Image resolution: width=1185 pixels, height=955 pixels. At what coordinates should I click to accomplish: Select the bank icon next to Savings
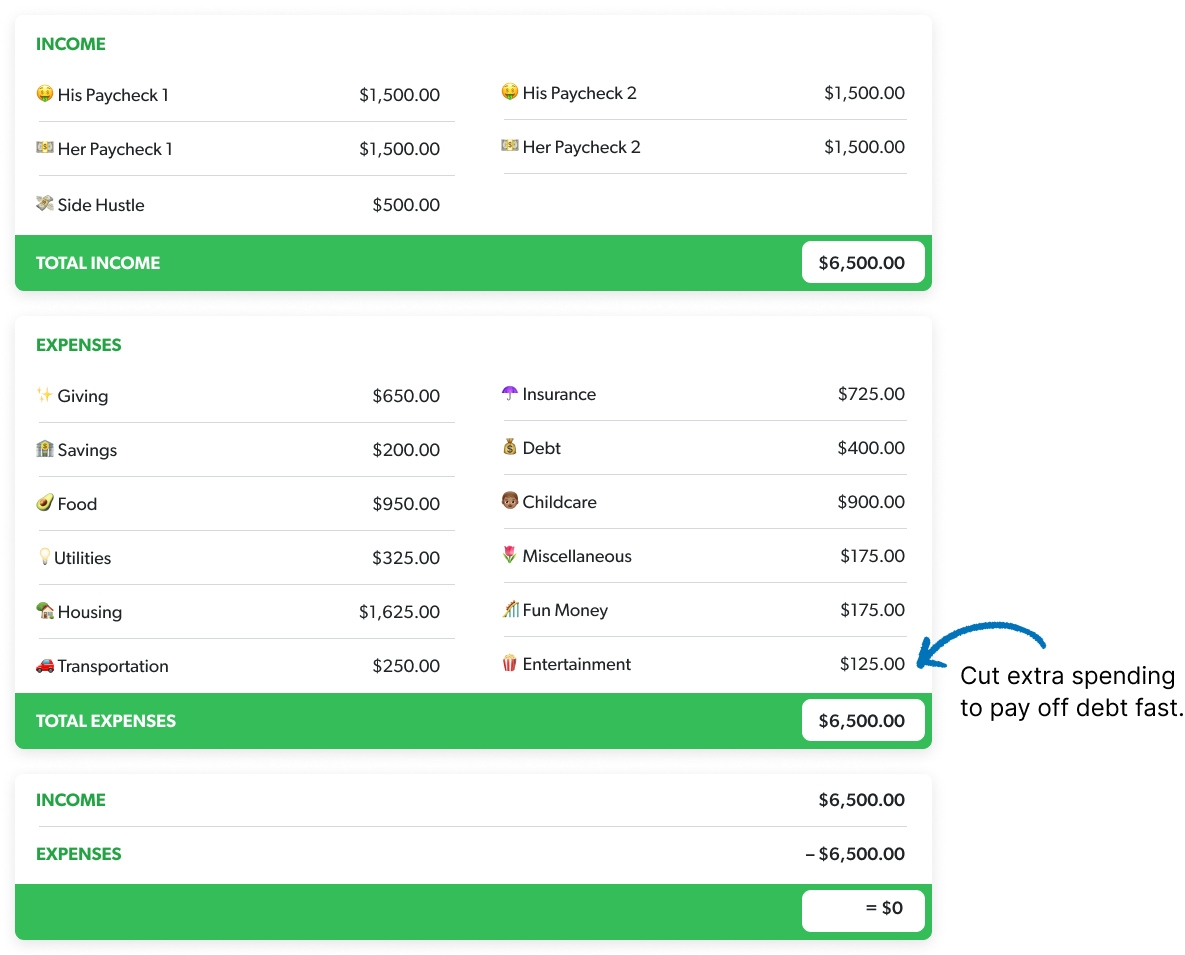45,449
